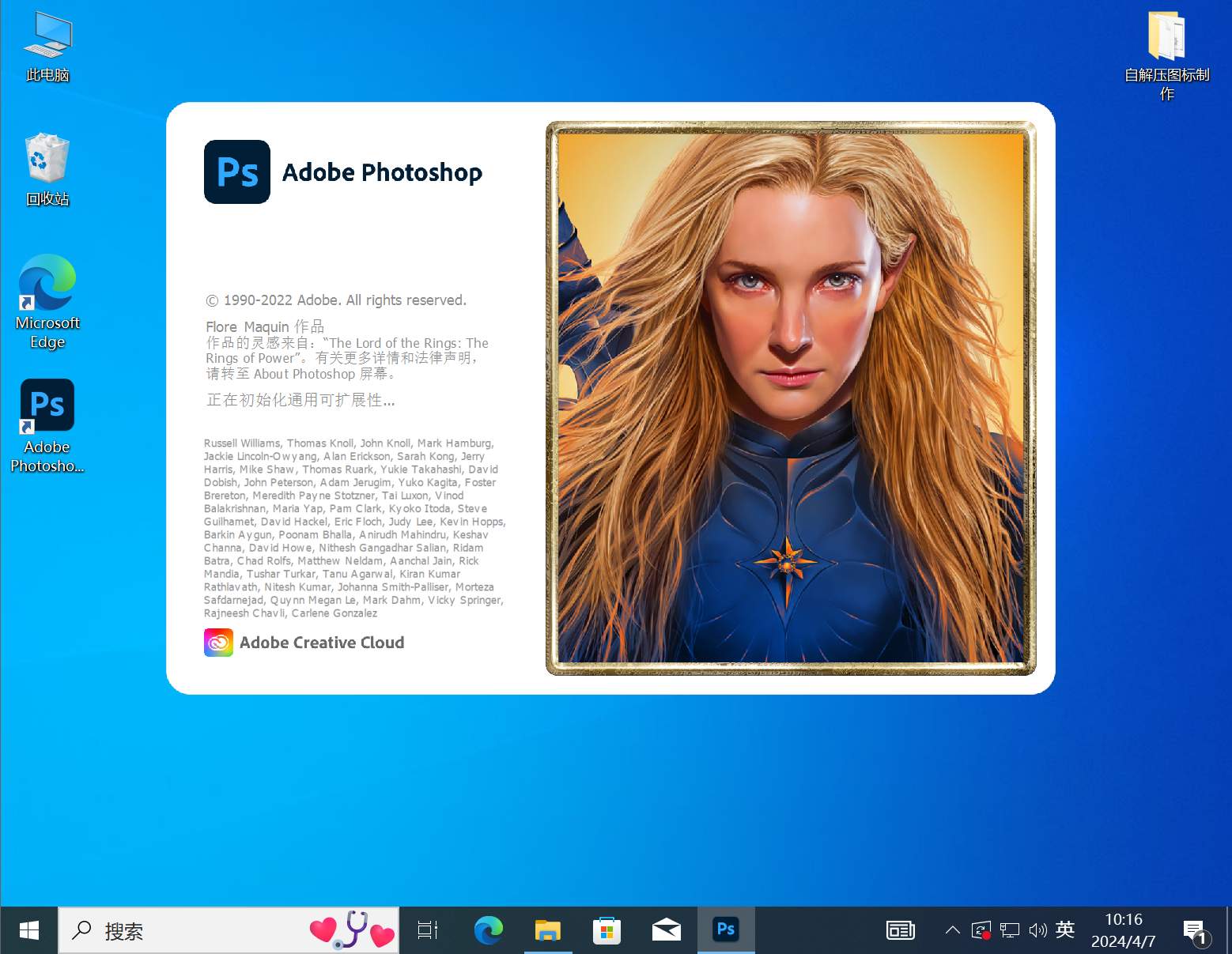Open the This PC desktop icon
Image resolution: width=1232 pixels, height=954 pixels.
[47, 47]
